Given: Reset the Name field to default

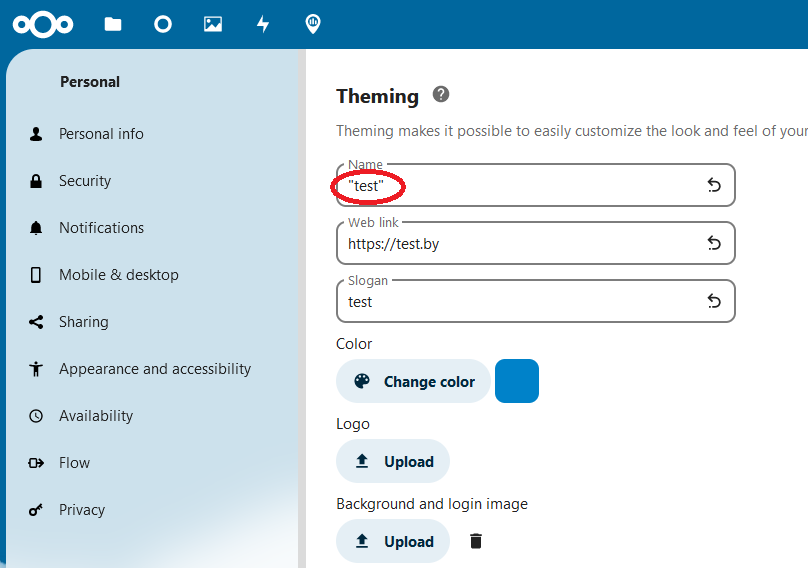Looking at the screenshot, I should [x=714, y=185].
